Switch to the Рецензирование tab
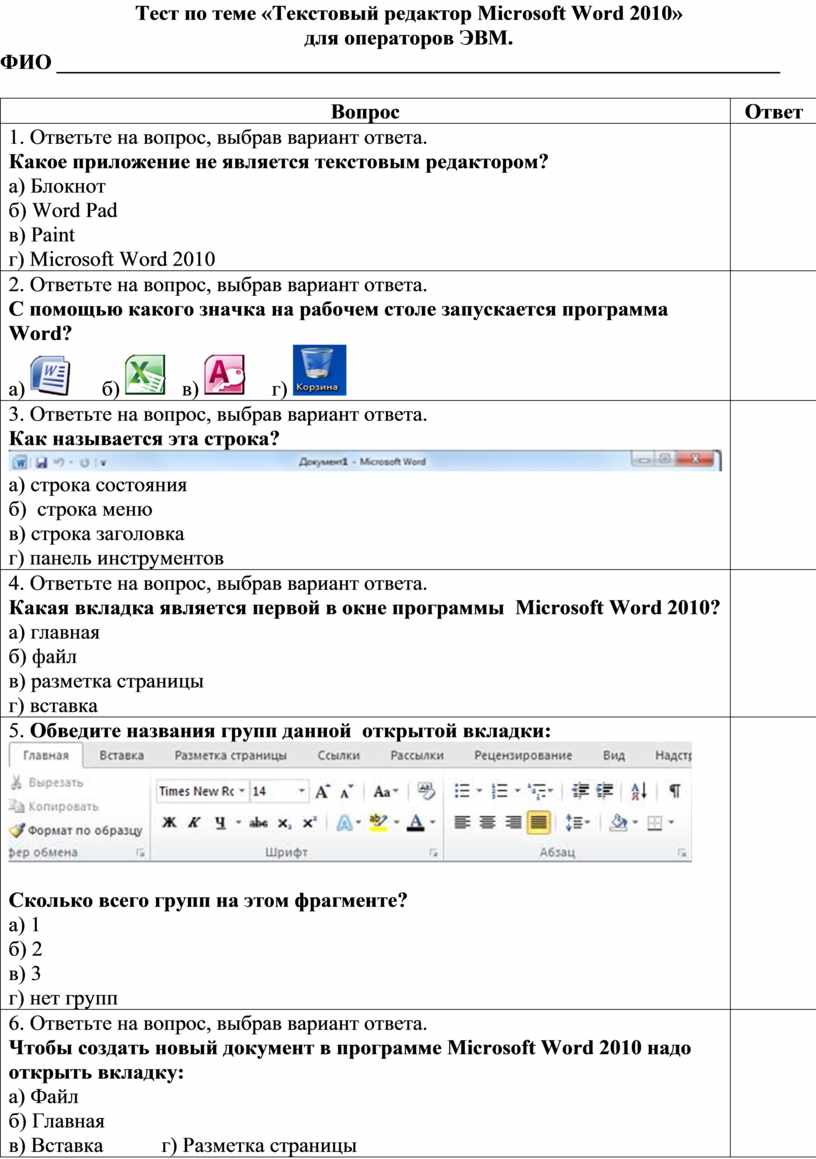 click(x=523, y=755)
